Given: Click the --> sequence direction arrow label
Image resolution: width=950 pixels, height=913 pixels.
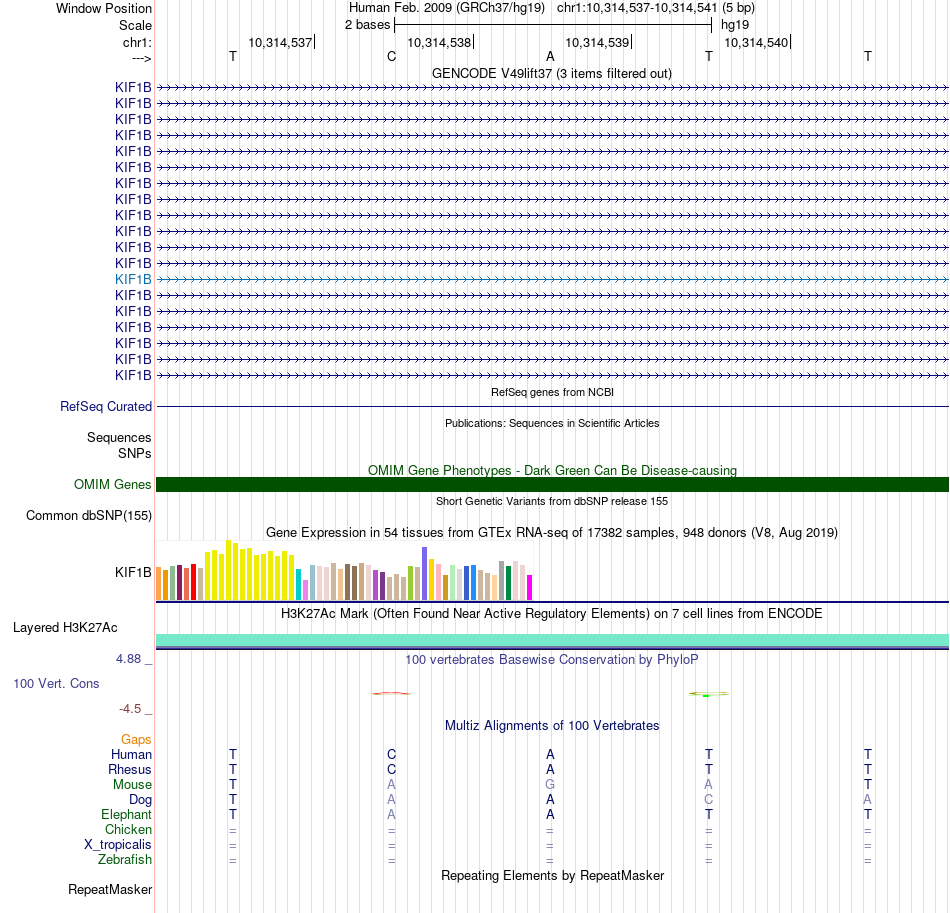Looking at the screenshot, I should pos(142,58).
